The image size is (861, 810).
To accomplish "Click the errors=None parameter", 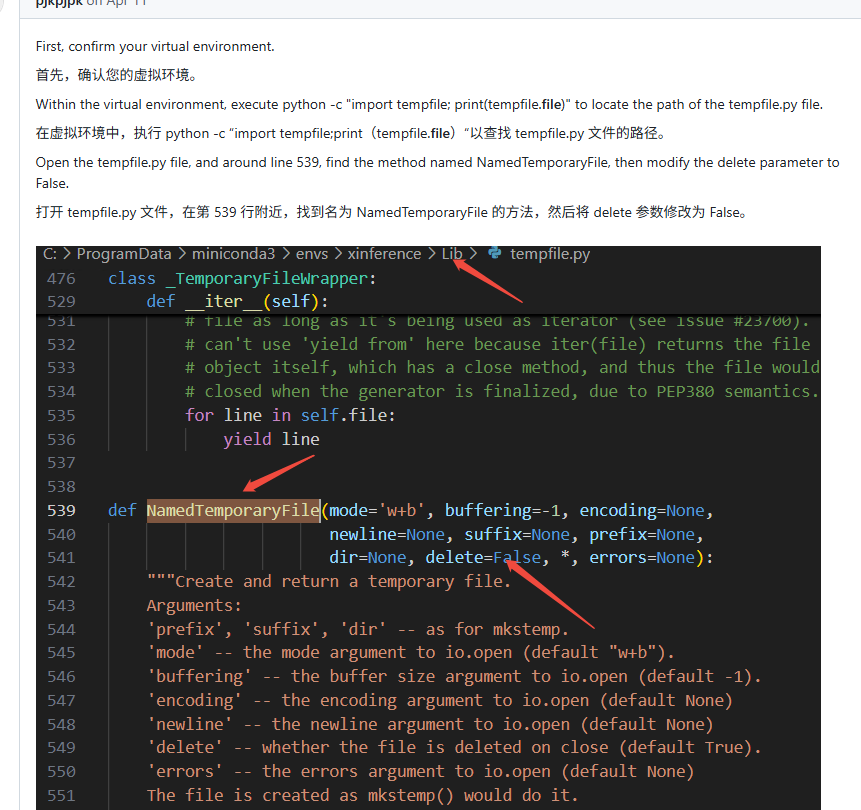I will (642, 558).
